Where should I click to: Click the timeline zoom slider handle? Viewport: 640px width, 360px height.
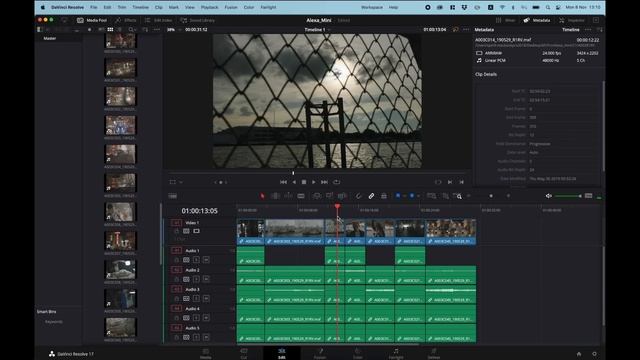point(491,196)
